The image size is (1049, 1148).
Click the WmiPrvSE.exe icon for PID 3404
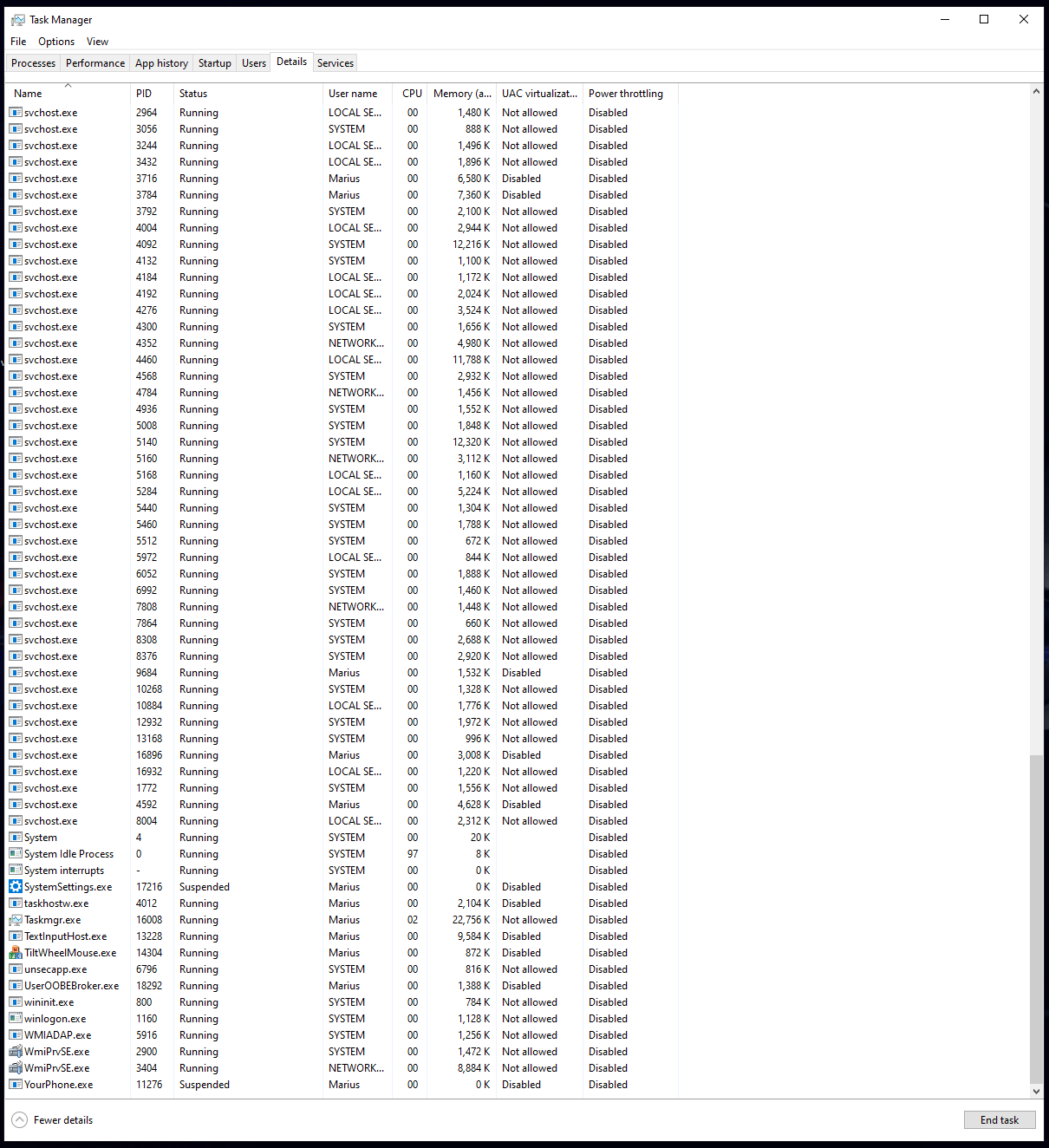16,1068
